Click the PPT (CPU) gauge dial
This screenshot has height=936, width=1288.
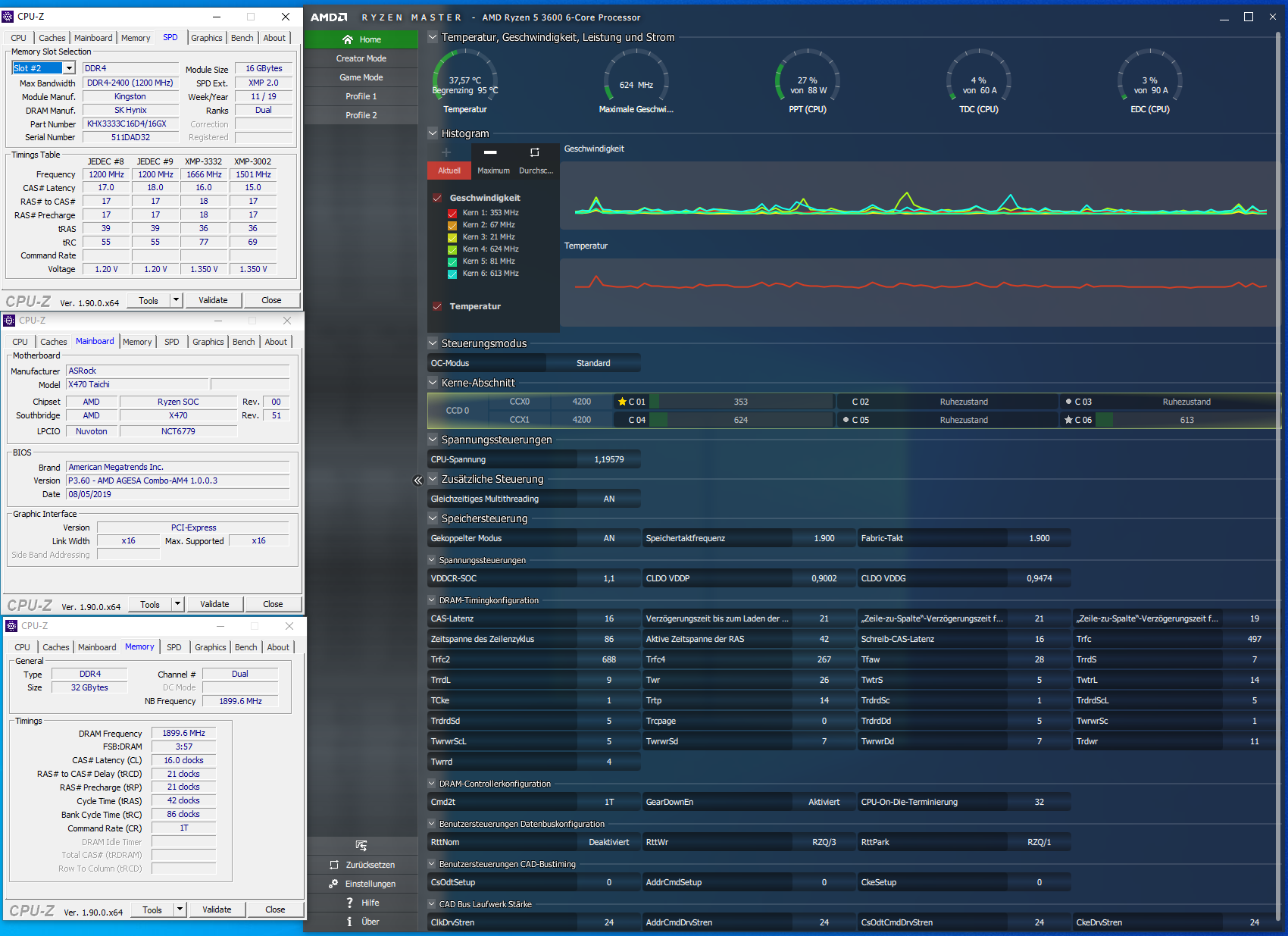[808, 80]
